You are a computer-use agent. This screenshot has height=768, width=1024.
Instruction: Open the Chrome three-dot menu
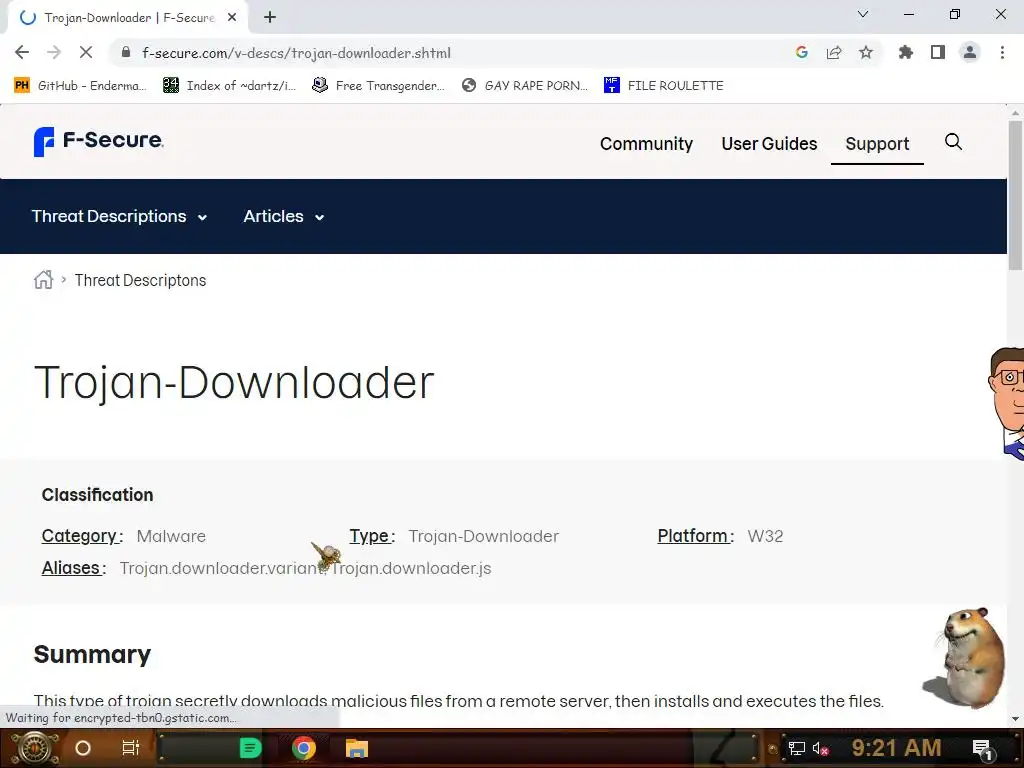point(1002,52)
